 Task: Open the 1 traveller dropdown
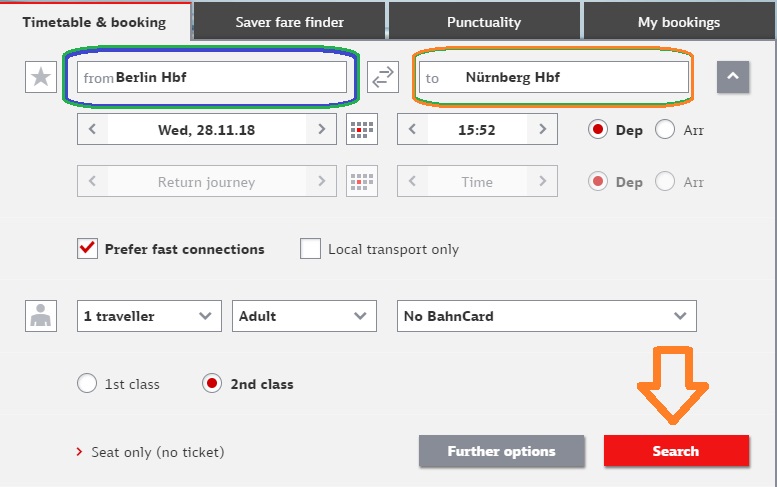tap(149, 316)
